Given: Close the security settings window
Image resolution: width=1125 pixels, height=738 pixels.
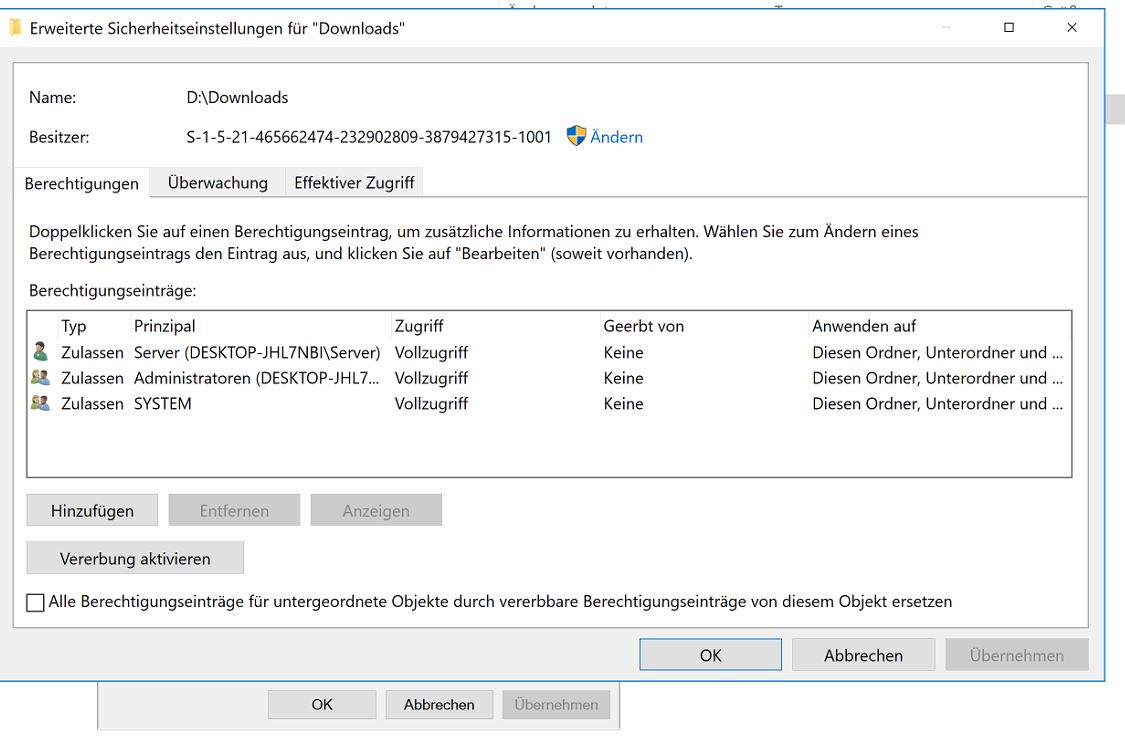Looking at the screenshot, I should (1072, 27).
